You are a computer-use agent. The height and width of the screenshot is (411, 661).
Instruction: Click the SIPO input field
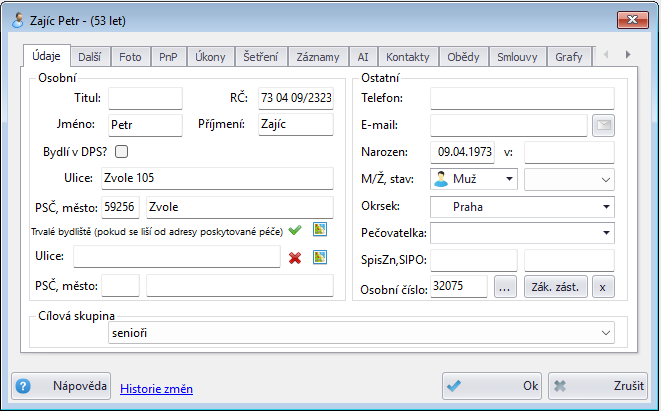(x=569, y=260)
